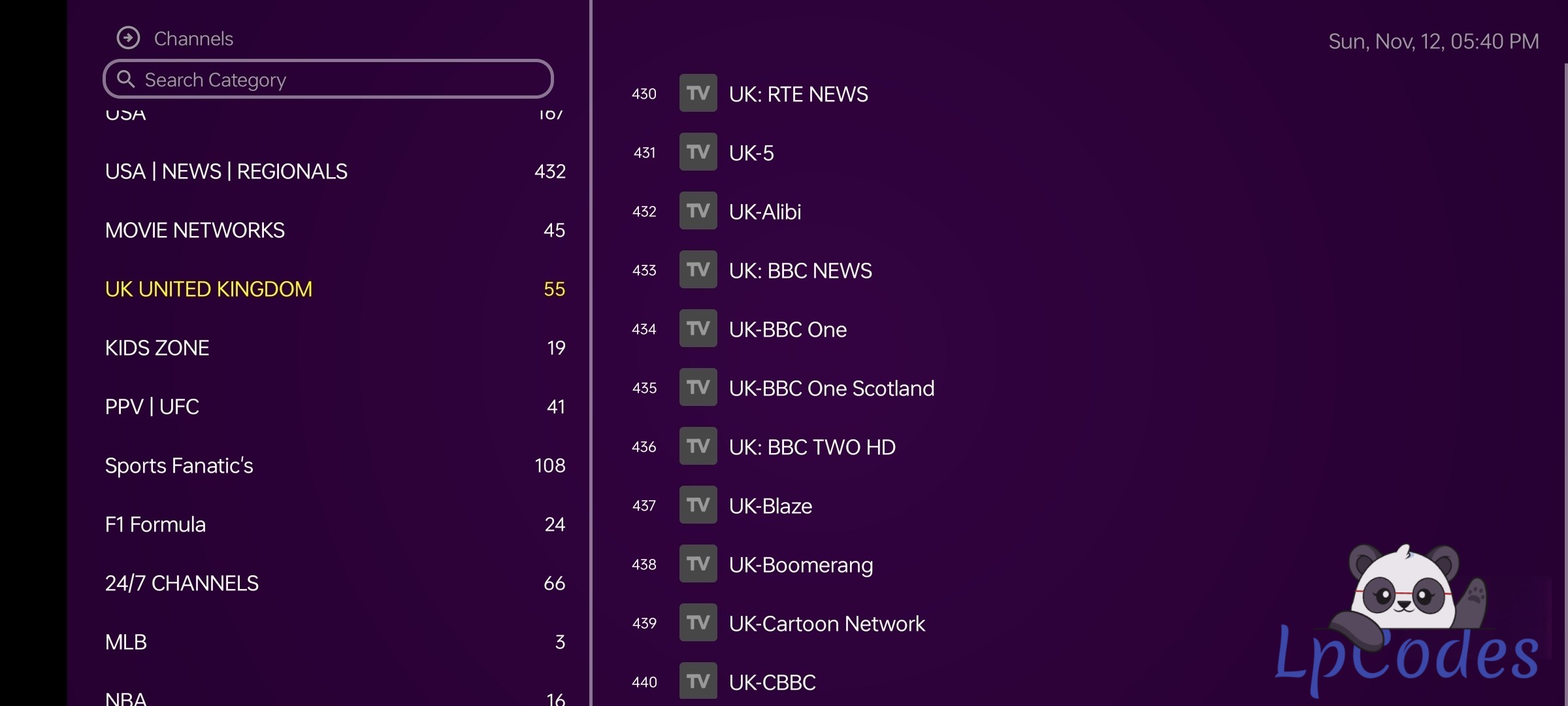Select the 24/7 CHANNELS category
The width and height of the screenshot is (1568, 706).
pyautogui.click(x=182, y=583)
